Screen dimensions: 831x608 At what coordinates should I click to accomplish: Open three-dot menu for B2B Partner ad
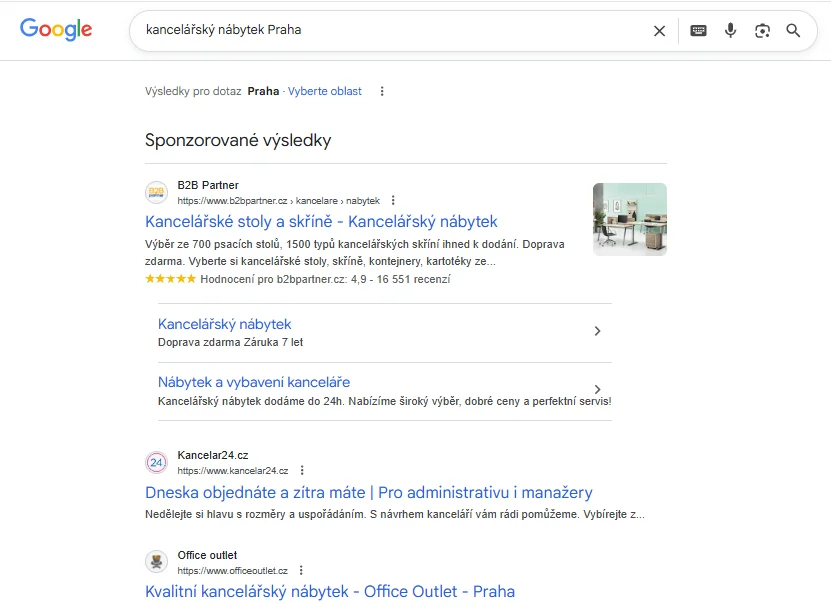tap(393, 200)
